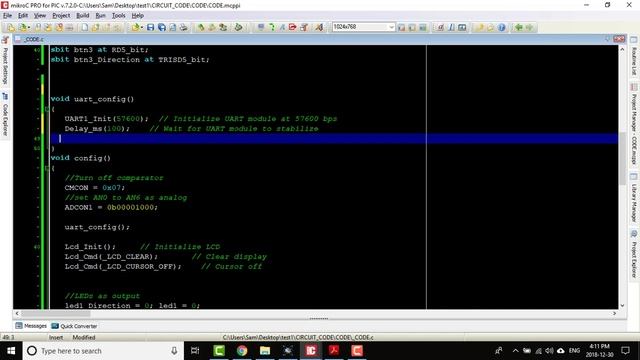Click the Print file toolbar icon
This screenshot has height=360, width=640.
pos(184,27)
